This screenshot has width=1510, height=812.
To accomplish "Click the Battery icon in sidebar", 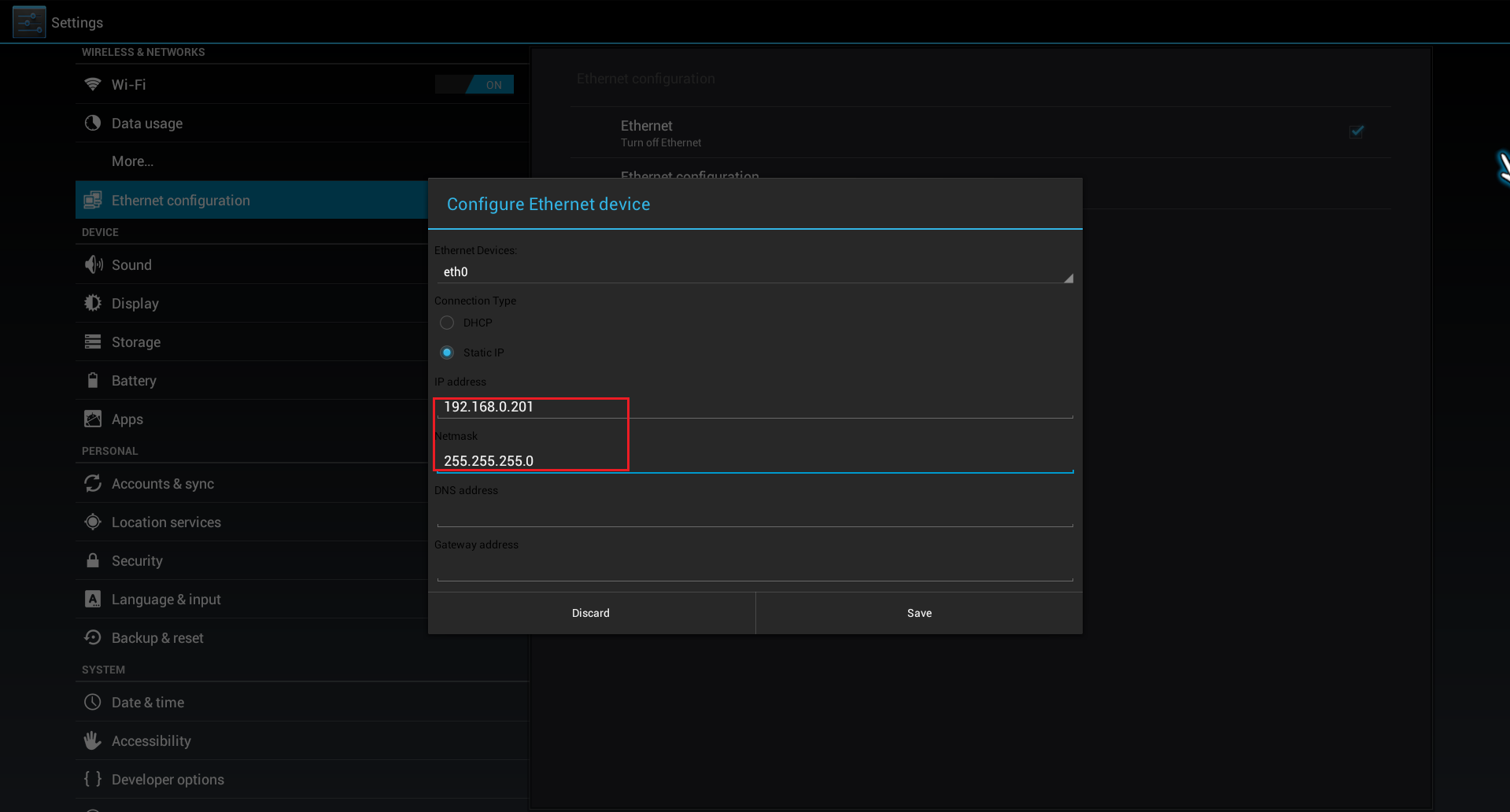I will (x=93, y=380).
